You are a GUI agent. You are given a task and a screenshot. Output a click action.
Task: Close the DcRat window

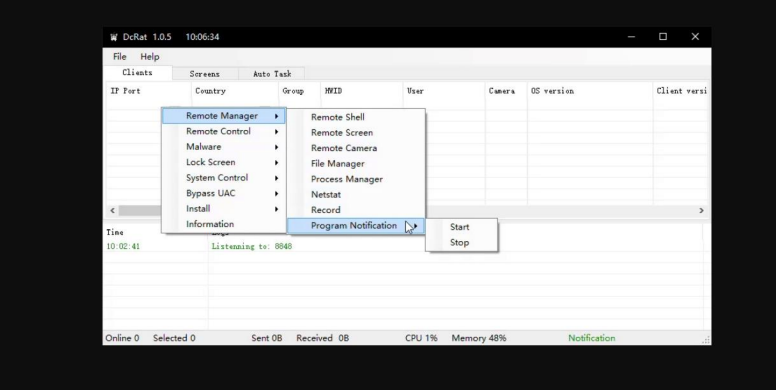[x=695, y=37]
